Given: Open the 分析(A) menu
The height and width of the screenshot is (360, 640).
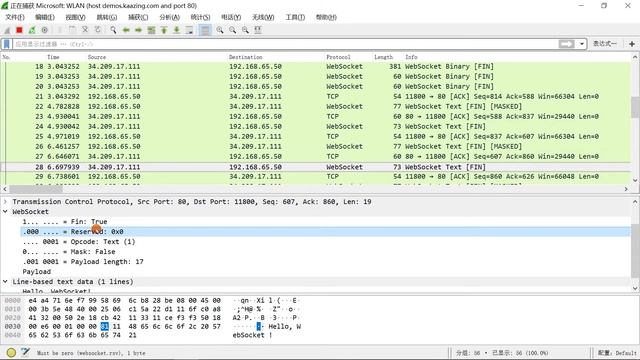Looking at the screenshot, I should (169, 17).
